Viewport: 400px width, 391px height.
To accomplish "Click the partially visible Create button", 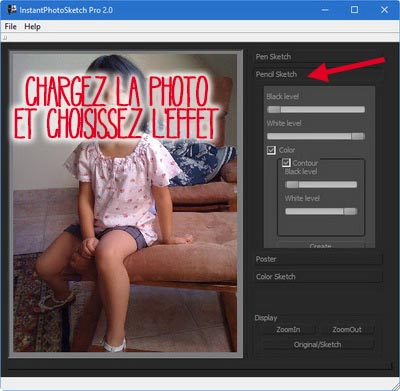I will [320, 246].
